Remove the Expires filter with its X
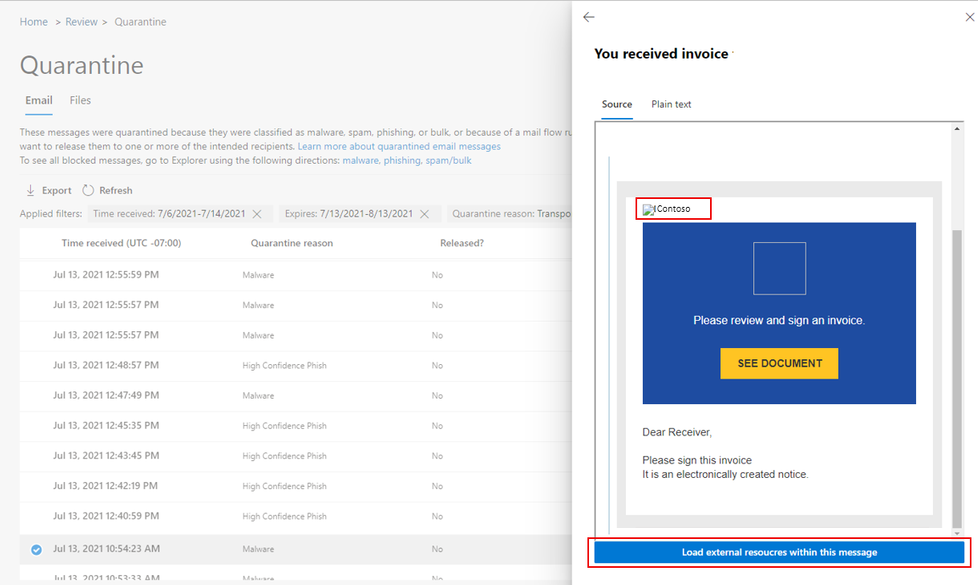978x585 pixels. 425,213
